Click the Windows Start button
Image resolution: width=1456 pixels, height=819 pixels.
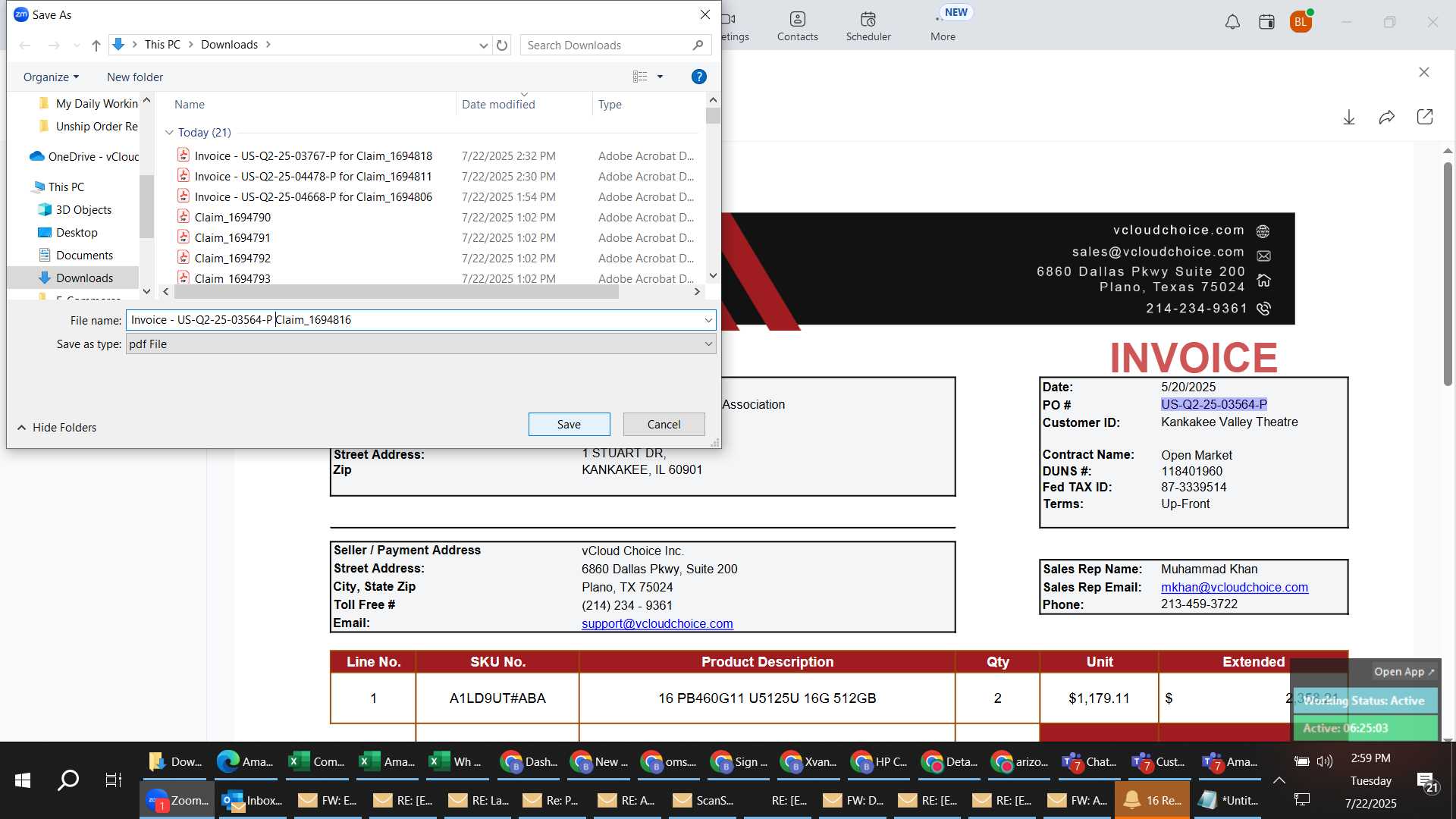click(x=23, y=780)
